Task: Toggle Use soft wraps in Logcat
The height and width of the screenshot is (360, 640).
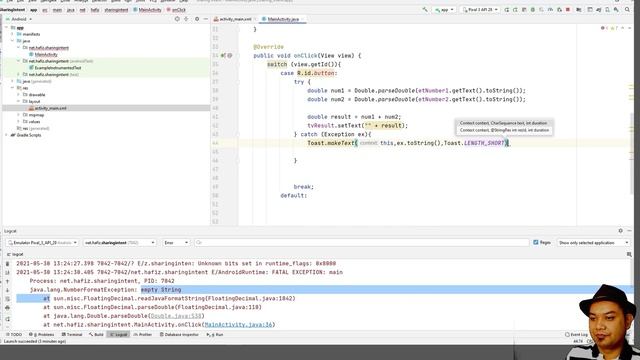Action: pos(7,299)
